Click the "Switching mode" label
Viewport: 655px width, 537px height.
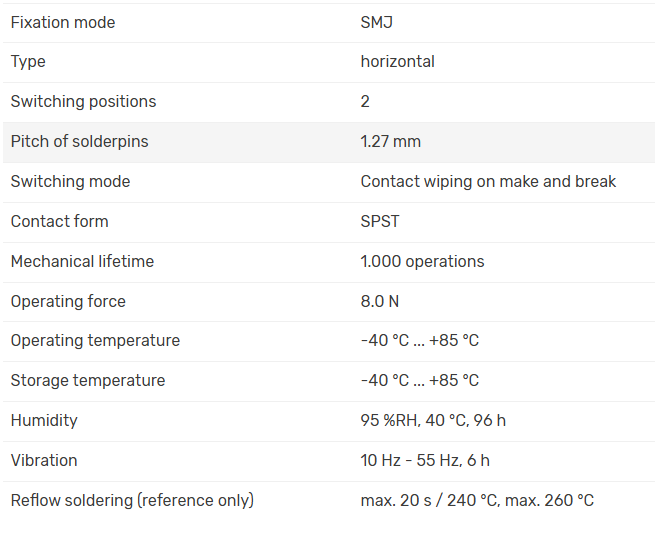(70, 182)
